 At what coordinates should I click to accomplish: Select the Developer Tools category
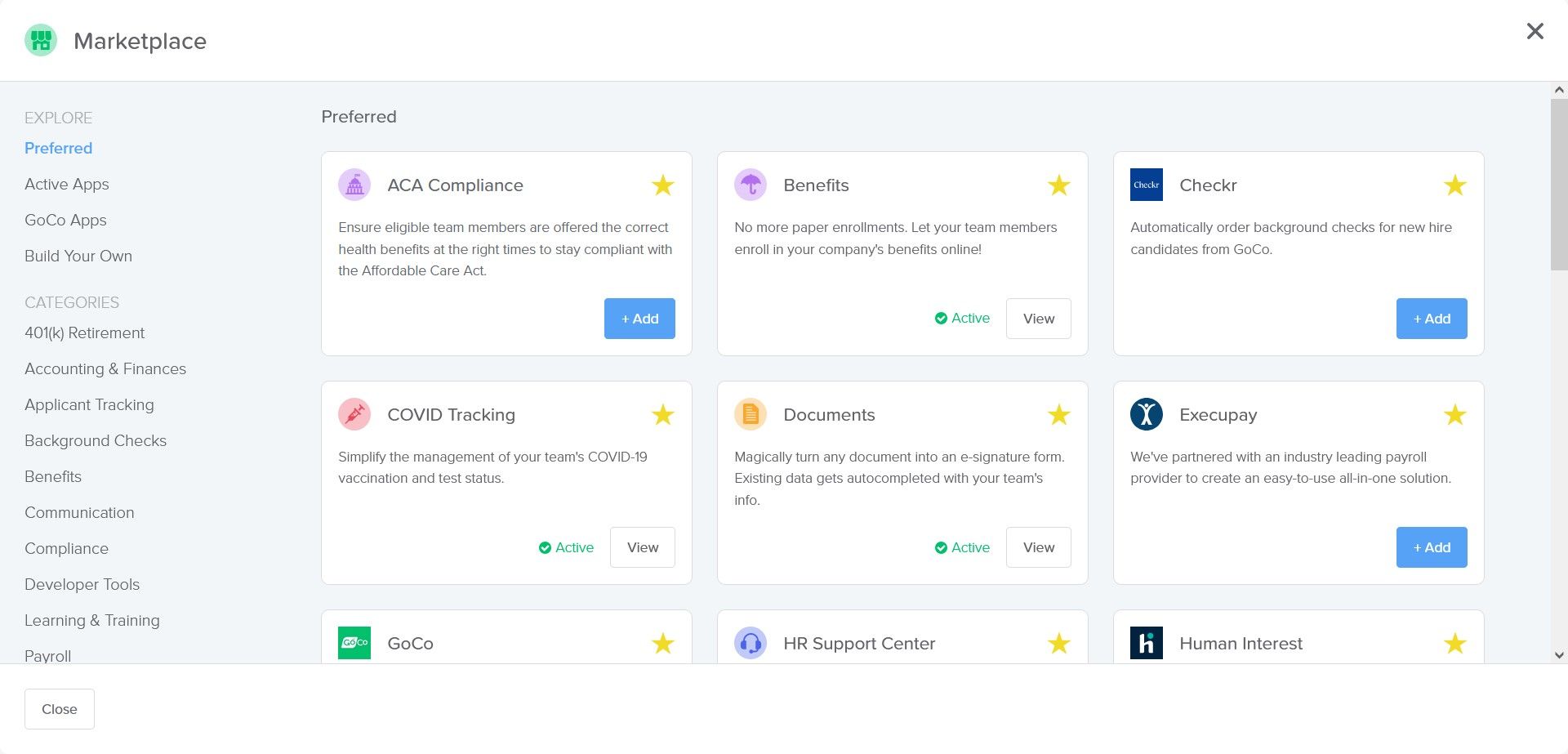(82, 584)
